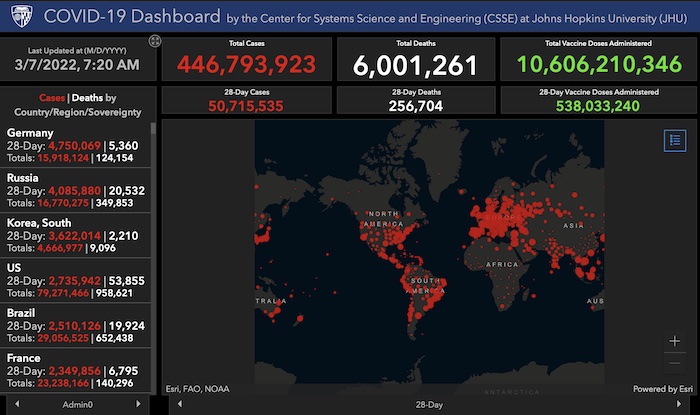Viewport: 700px width, 415px height.
Task: Select the Cases sorting tab
Action: click(x=52, y=98)
